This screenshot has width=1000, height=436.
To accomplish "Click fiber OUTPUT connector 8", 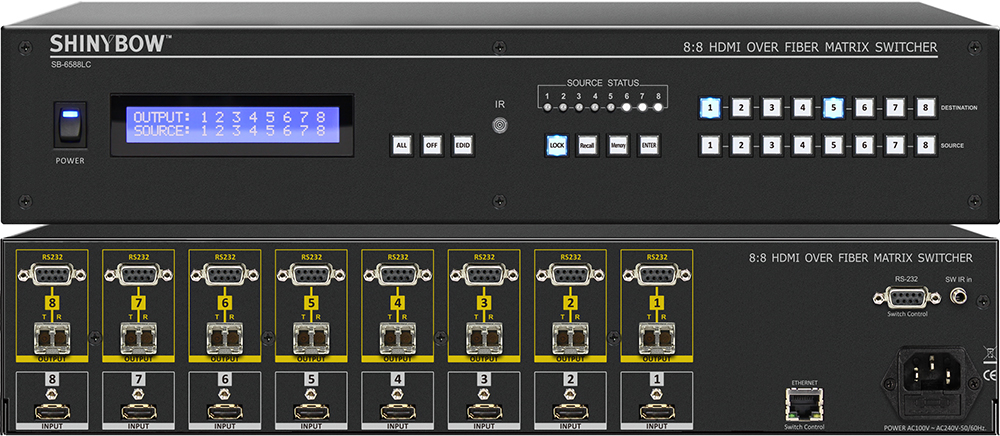I will tap(52, 338).
